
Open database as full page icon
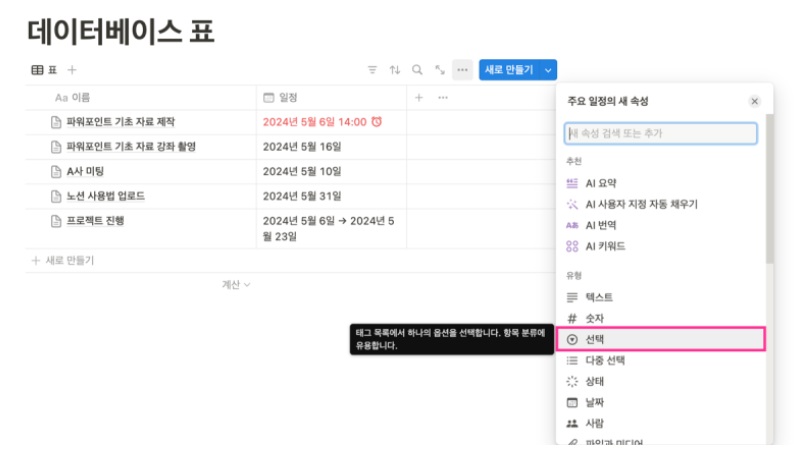440,70
